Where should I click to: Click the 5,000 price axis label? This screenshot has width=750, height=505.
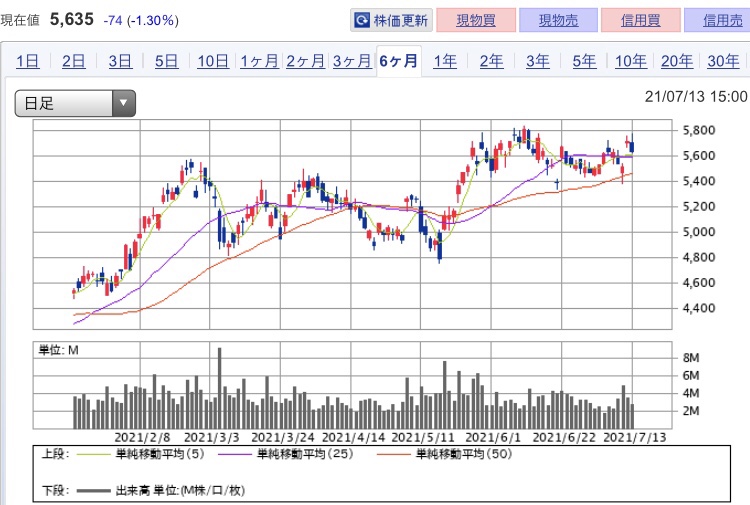(x=699, y=232)
